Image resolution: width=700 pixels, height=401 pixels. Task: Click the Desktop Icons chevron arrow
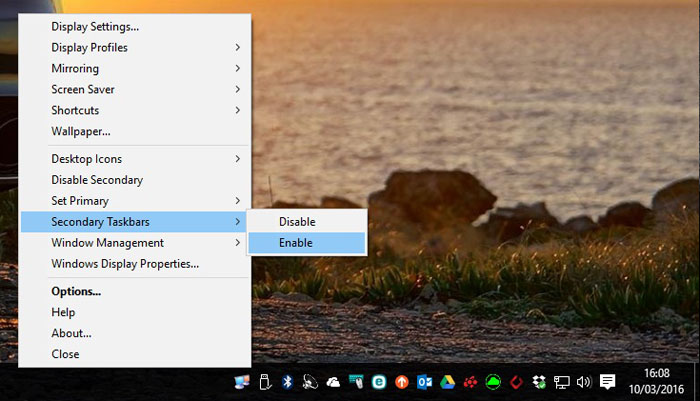pyautogui.click(x=238, y=159)
